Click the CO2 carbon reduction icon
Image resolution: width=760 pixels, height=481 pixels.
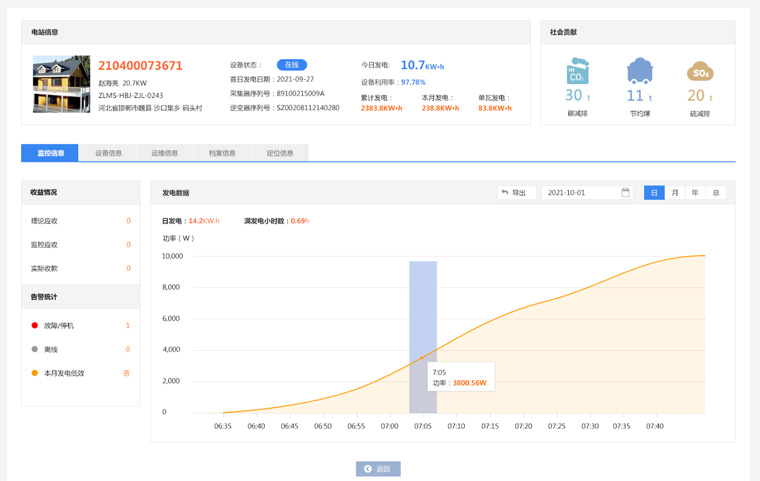577,71
